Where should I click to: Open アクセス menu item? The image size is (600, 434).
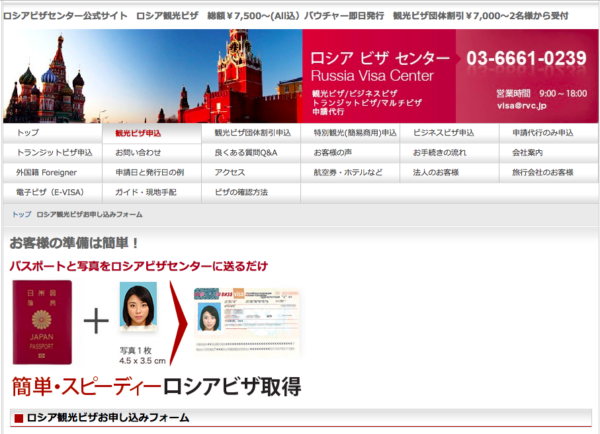229,172
